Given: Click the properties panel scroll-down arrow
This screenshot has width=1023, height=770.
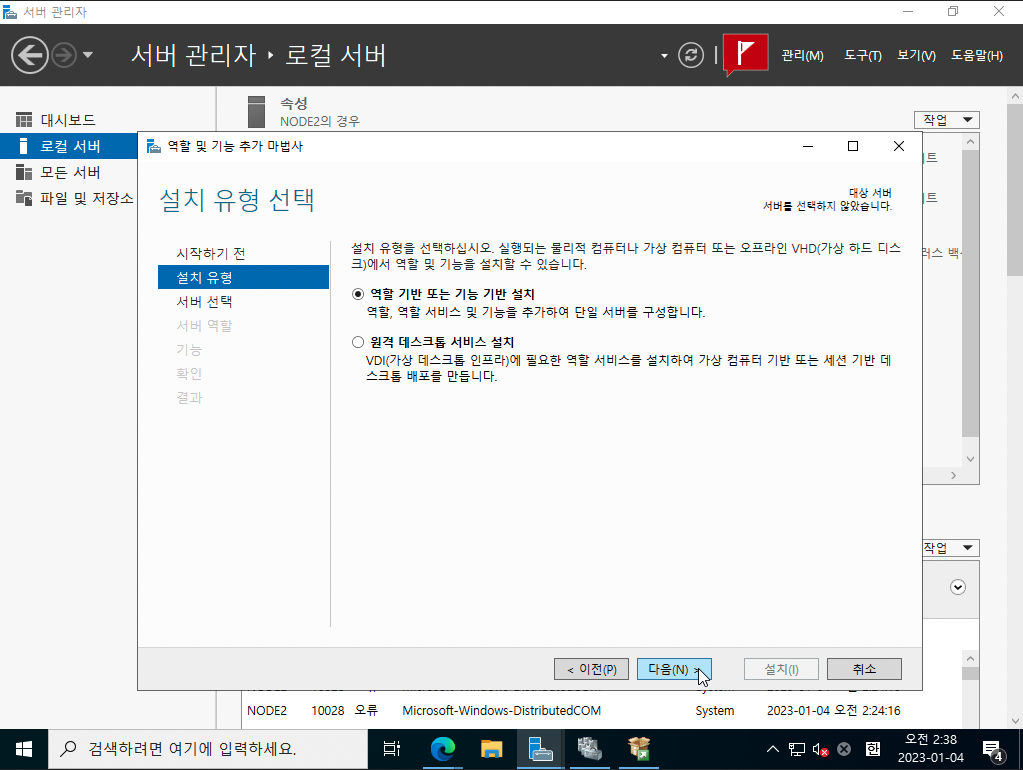Looking at the screenshot, I should pos(970,459).
